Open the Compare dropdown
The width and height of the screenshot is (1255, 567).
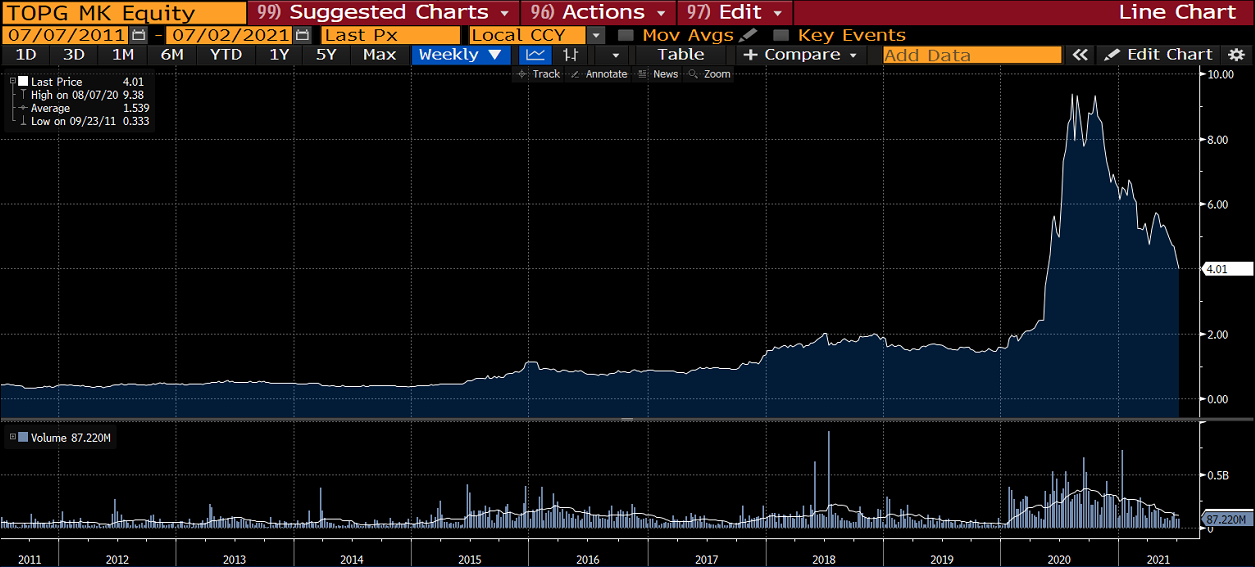tap(801, 55)
